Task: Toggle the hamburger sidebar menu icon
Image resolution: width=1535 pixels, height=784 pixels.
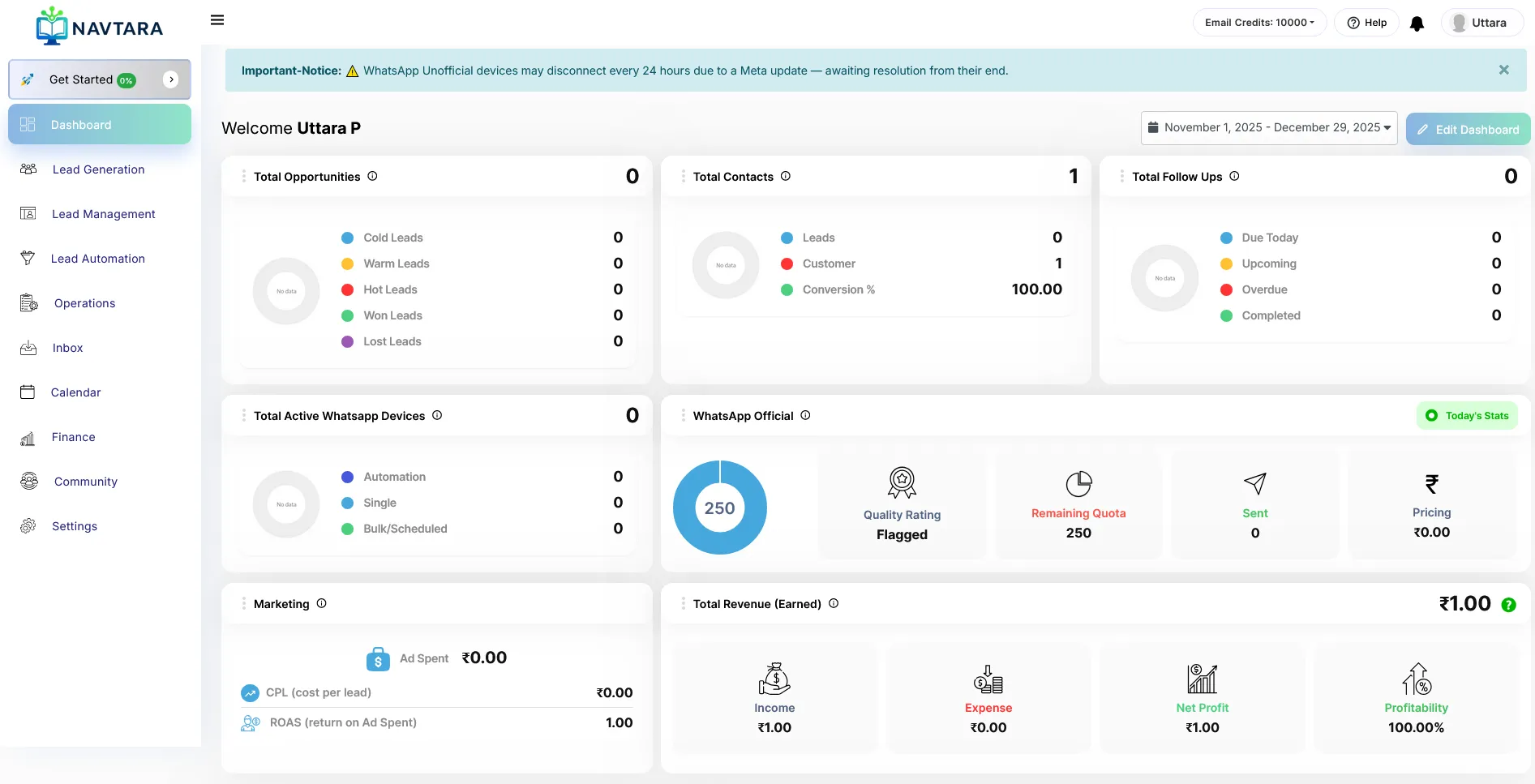Action: [217, 20]
